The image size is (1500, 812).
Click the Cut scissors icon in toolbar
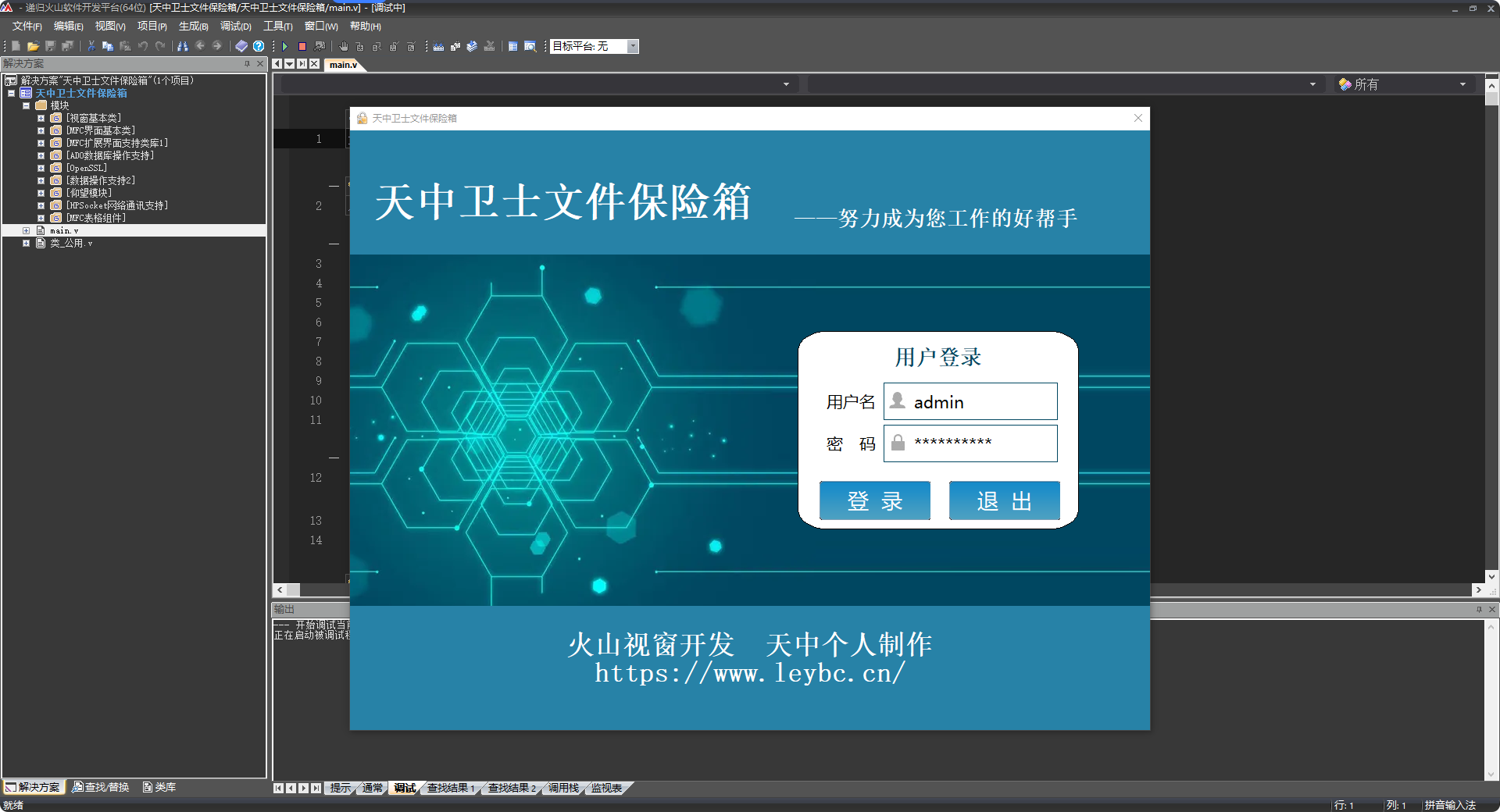click(91, 47)
